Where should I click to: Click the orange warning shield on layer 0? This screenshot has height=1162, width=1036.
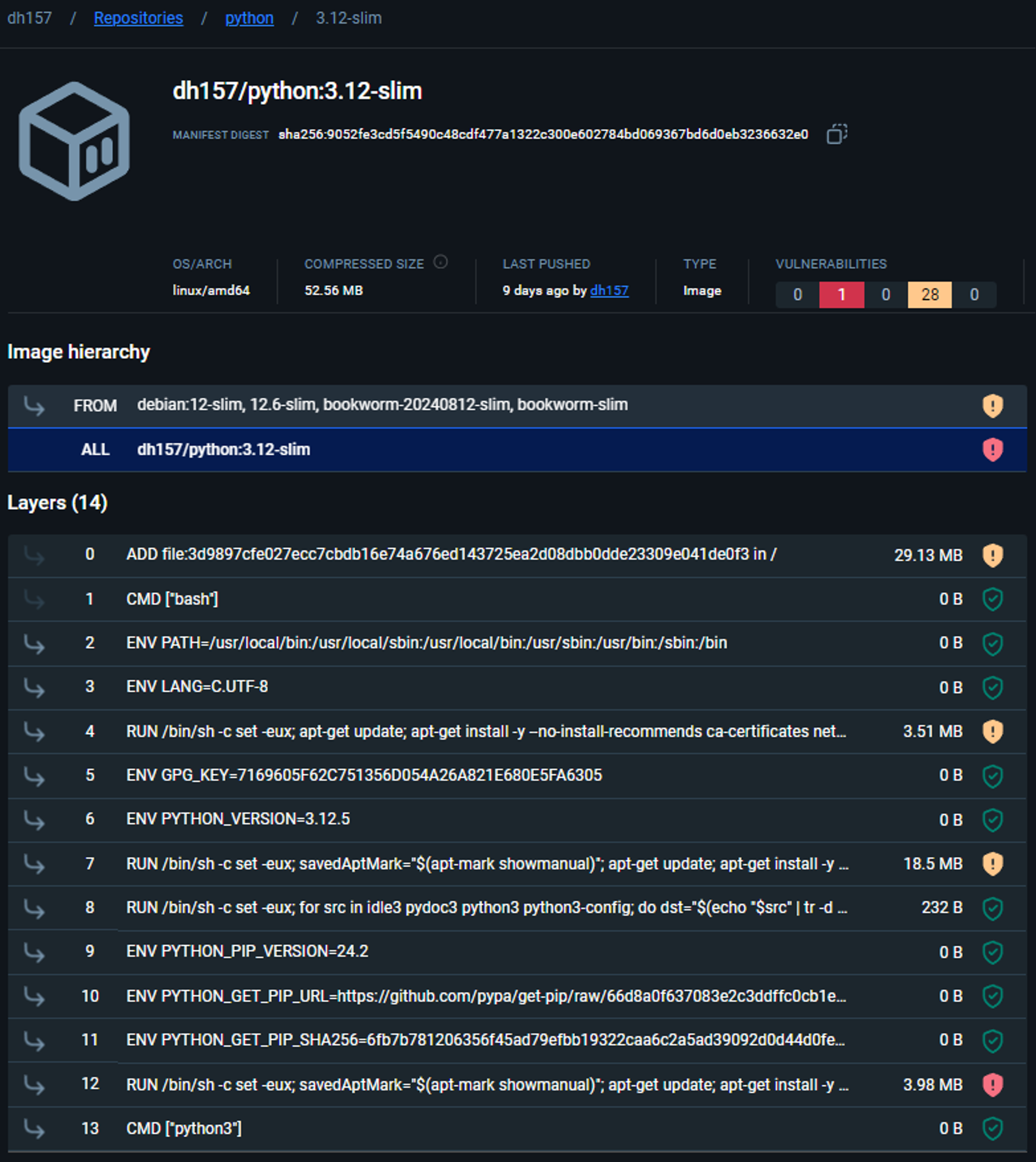point(993,555)
